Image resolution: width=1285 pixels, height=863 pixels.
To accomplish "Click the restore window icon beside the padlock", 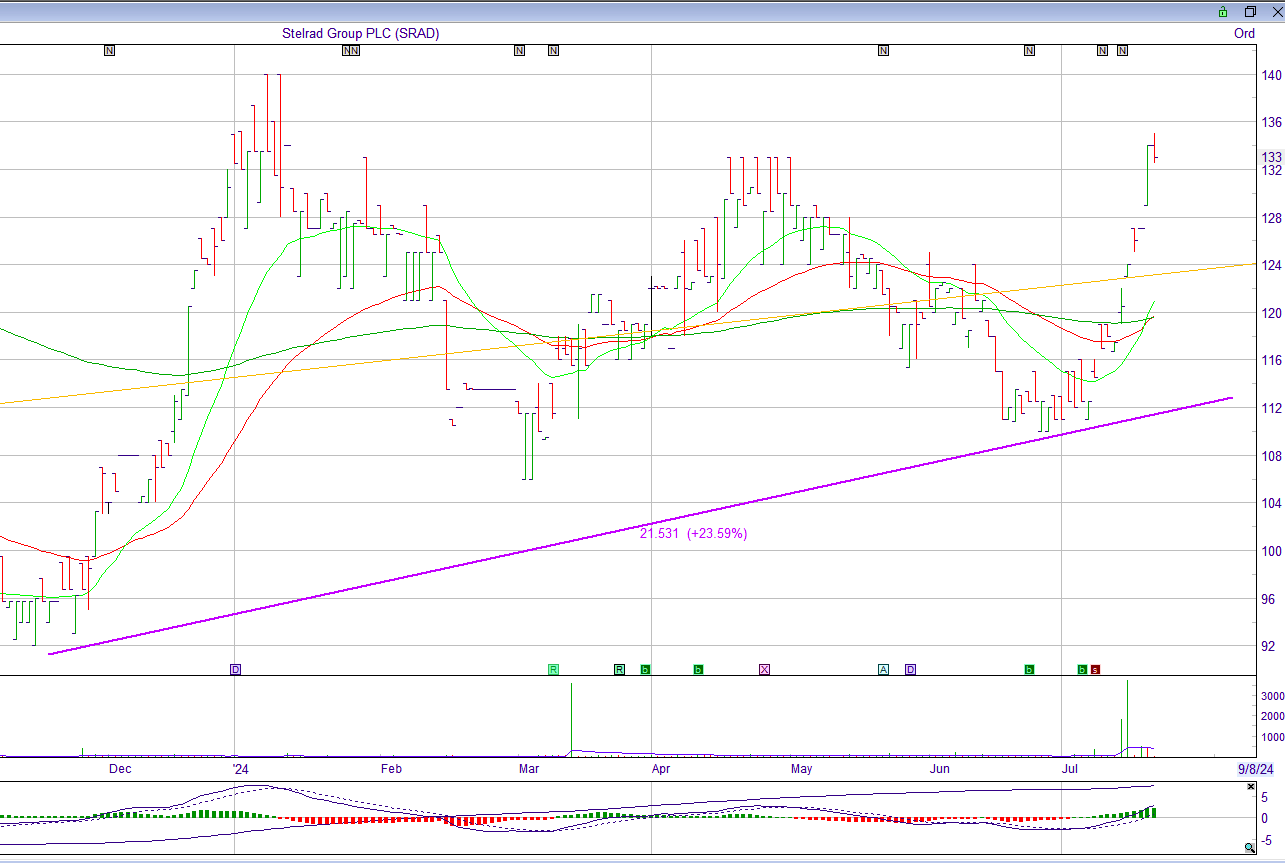I will tap(1250, 12).
